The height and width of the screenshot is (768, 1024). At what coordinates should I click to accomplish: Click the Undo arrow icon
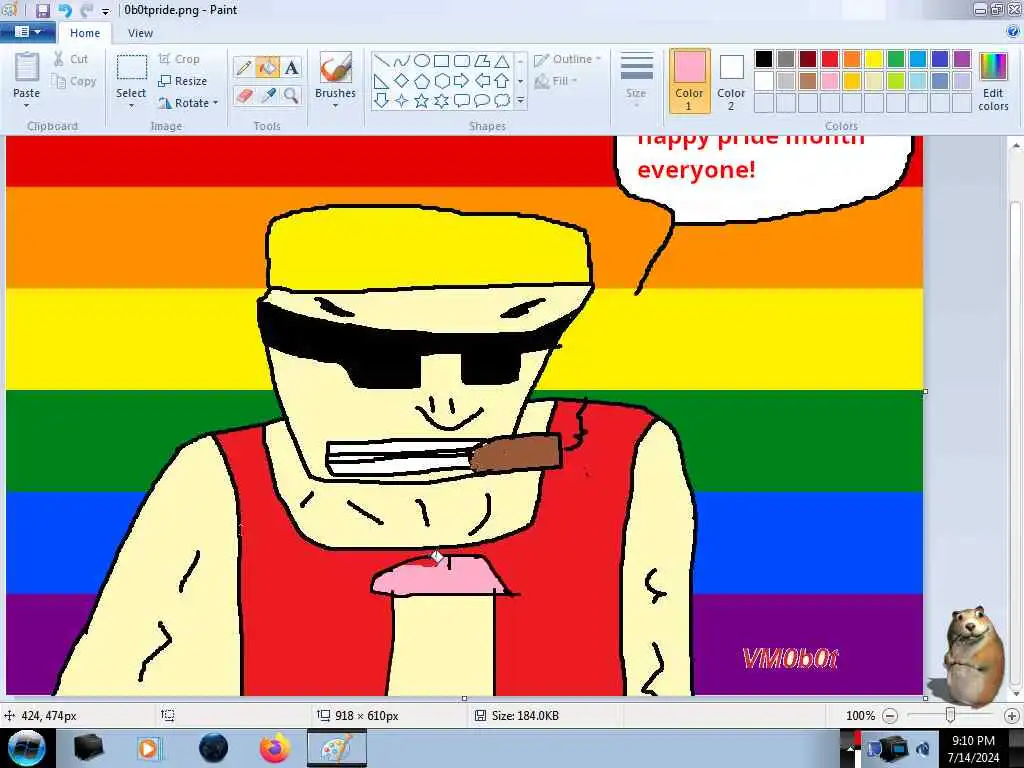(65, 10)
